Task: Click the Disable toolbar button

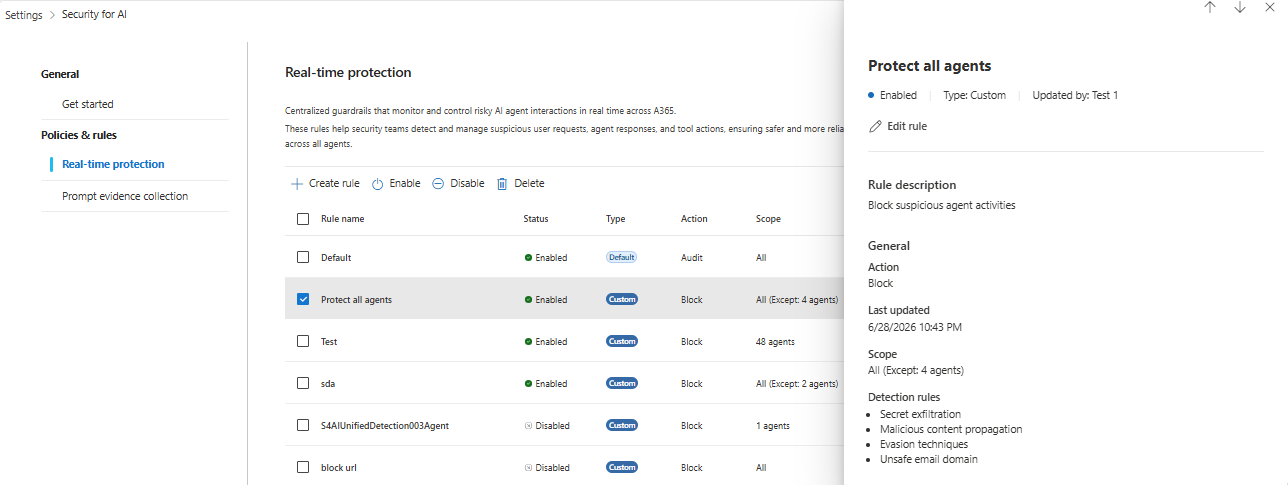Action: point(458,184)
